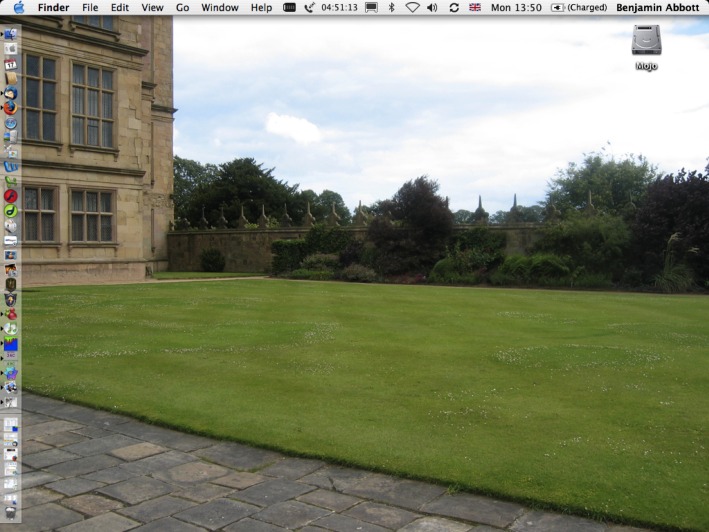Open System Preferences in the Dock
This screenshot has height=532, width=709.
coord(10,49)
